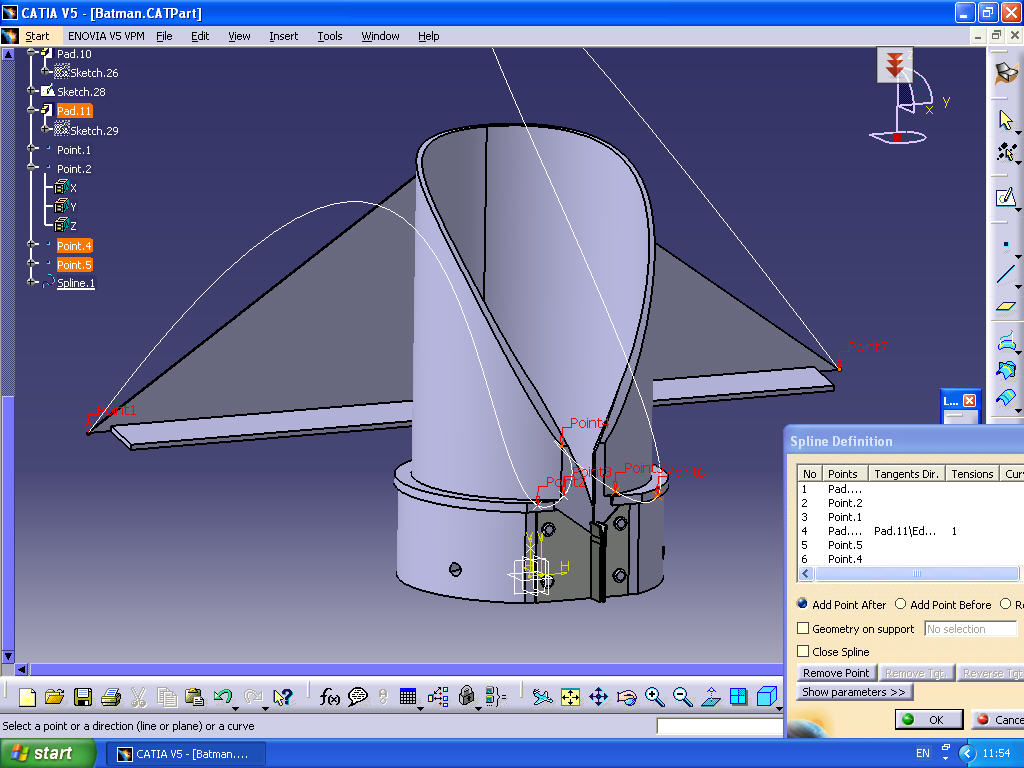The image size is (1024, 768).
Task: Click the New document icon
Action: 27,697
